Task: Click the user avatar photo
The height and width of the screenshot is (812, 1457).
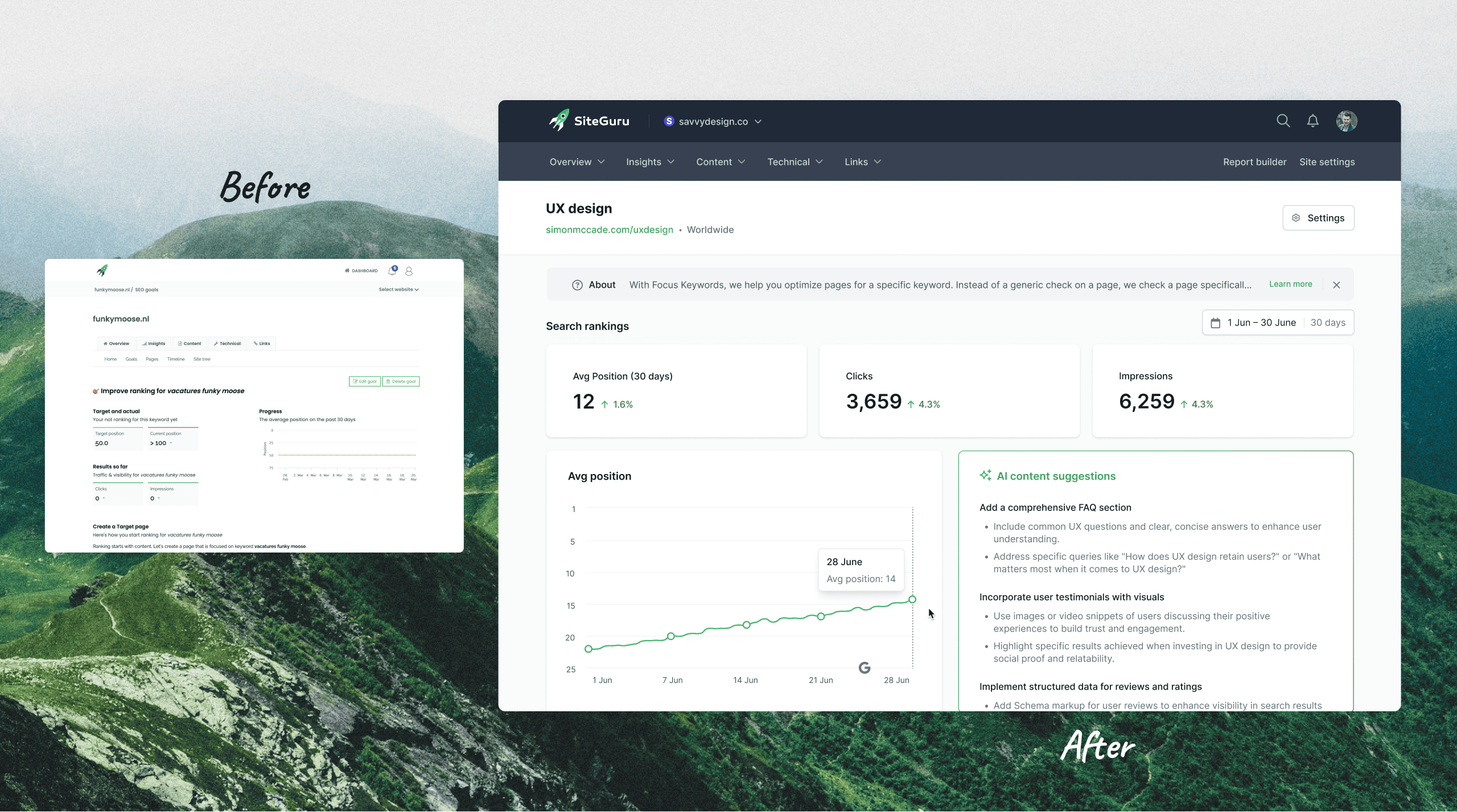Action: (1346, 121)
